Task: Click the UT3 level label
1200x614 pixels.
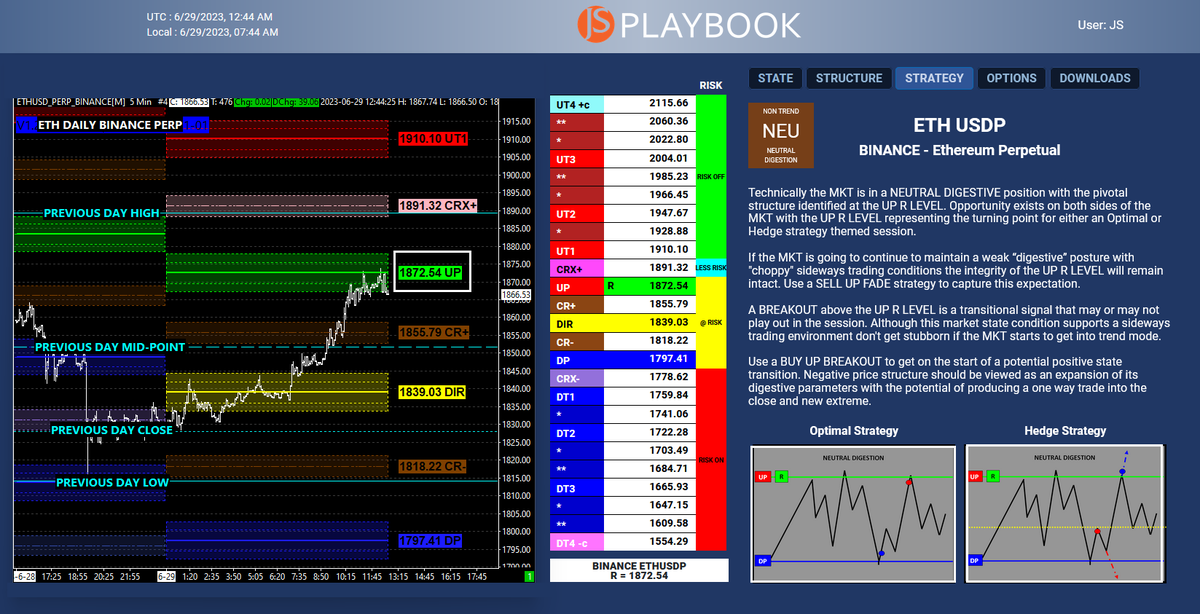Action: [x=578, y=157]
